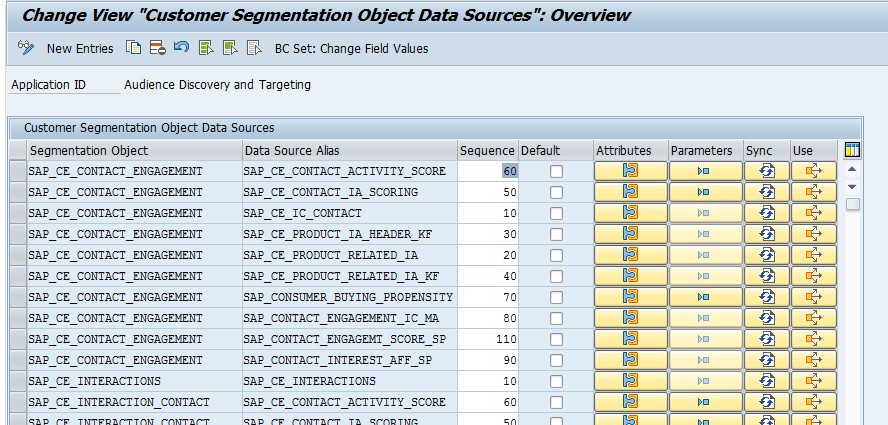The image size is (888, 425).
Task: Click the Delete row toolbar icon
Action: (x=157, y=48)
